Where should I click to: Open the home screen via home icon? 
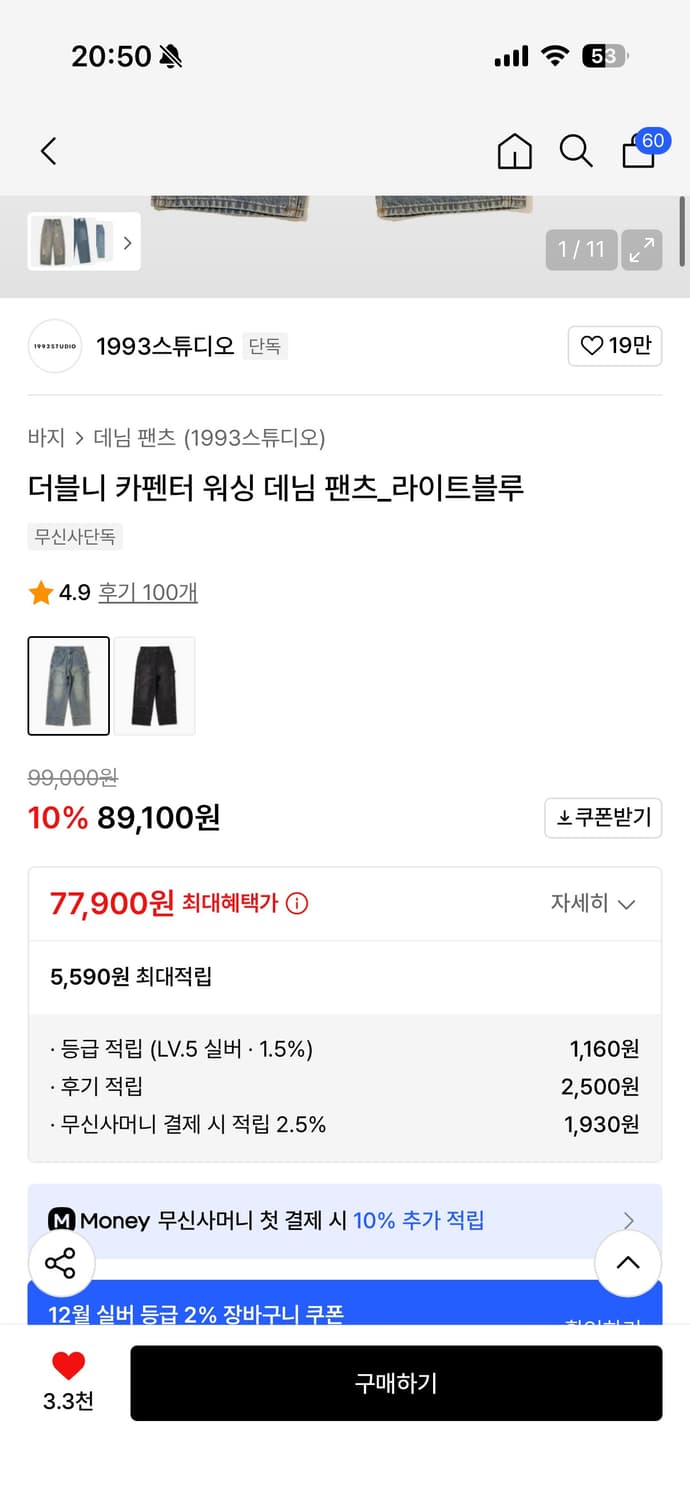coord(514,152)
